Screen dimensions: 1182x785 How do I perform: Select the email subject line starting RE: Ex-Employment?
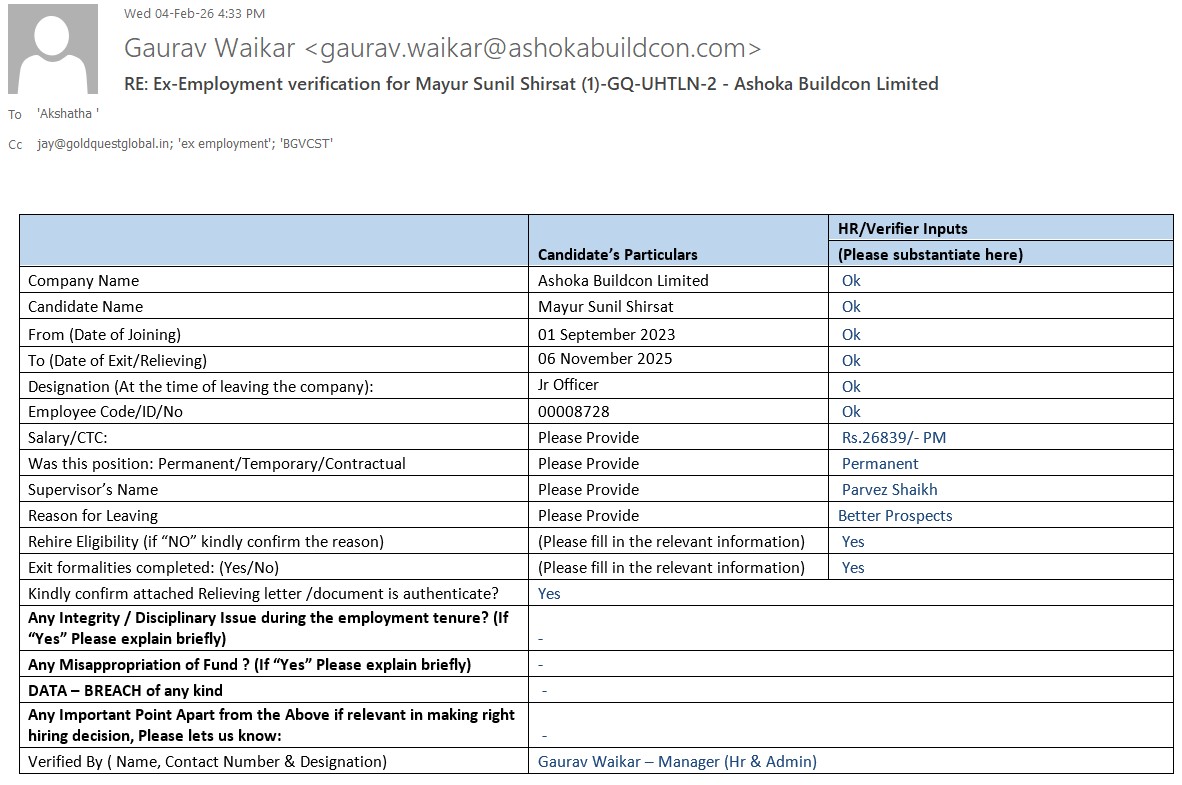531,84
